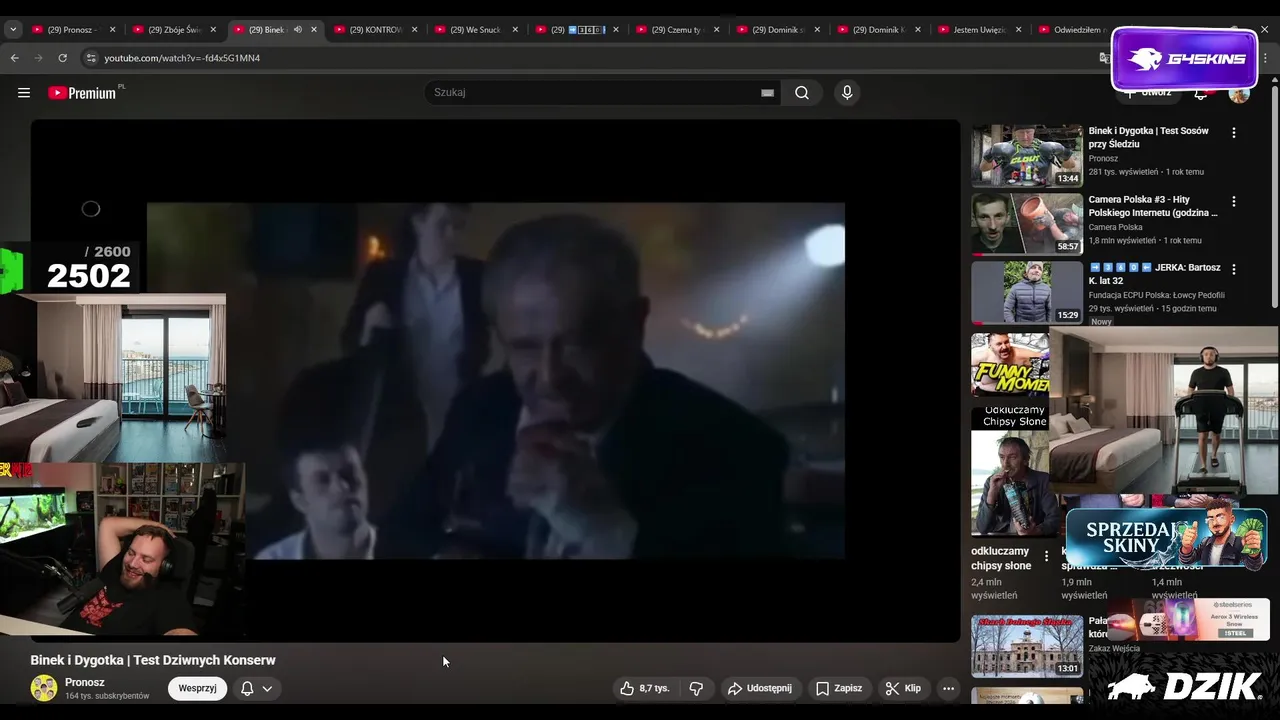
Task: Like the video with thumbs up
Action: (645, 688)
